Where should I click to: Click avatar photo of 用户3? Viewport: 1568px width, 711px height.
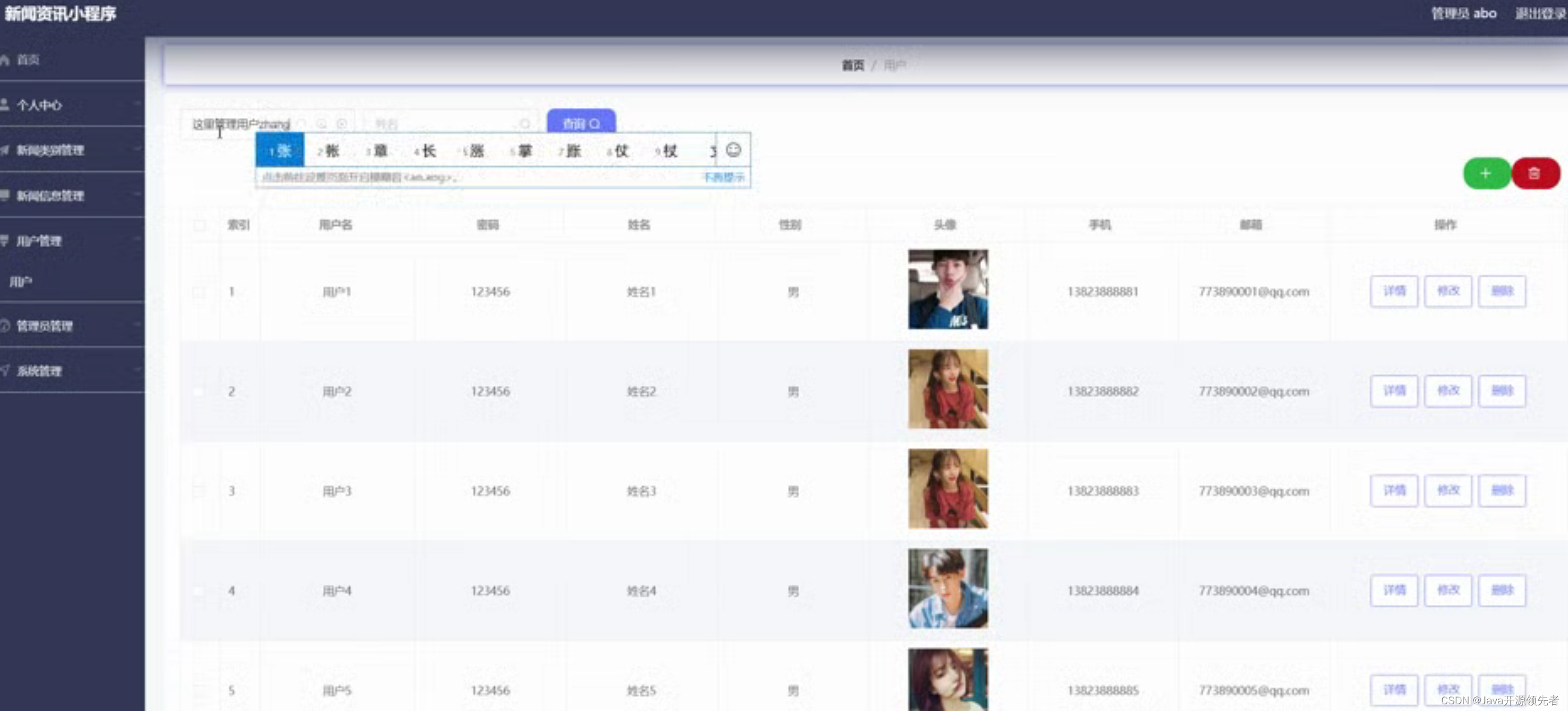pos(948,489)
